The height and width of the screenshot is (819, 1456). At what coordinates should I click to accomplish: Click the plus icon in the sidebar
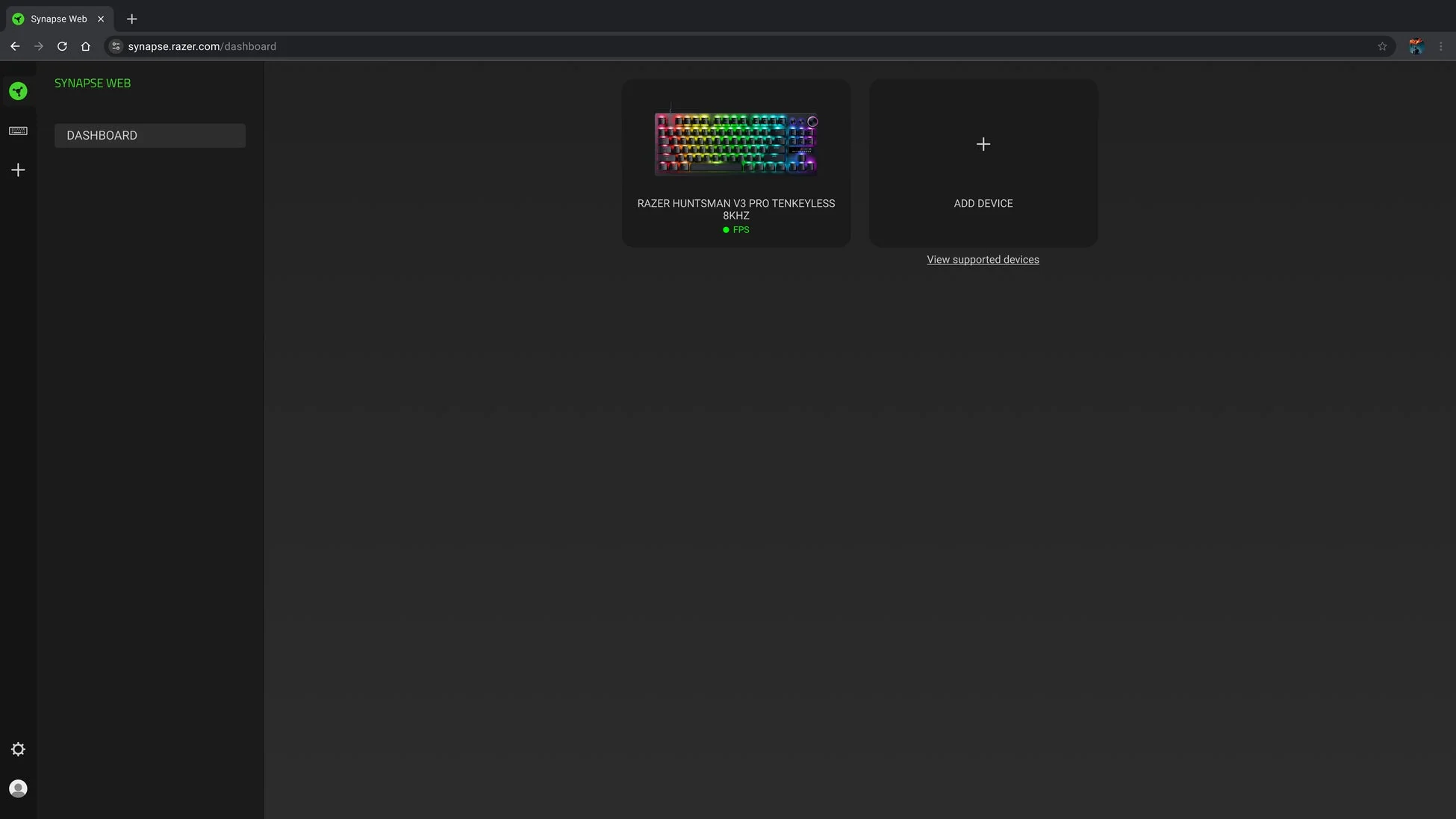click(18, 169)
